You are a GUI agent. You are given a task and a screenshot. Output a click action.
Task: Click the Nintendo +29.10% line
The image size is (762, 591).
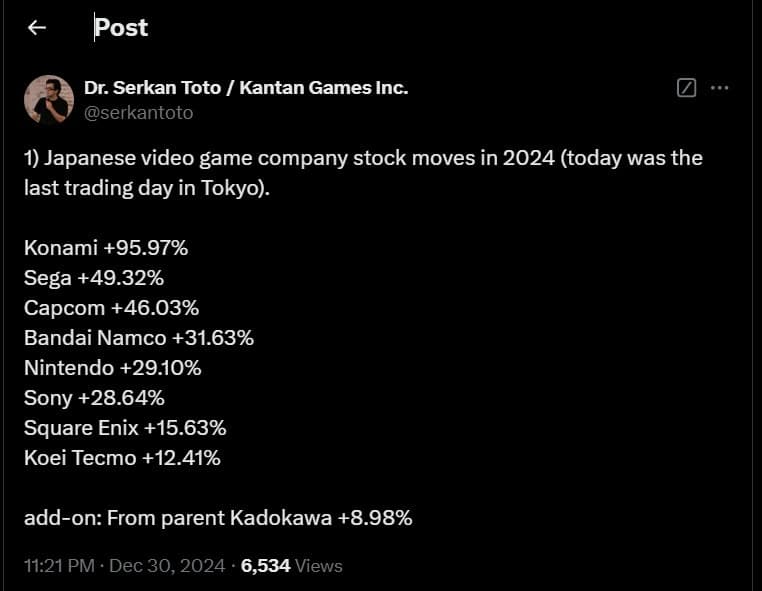113,368
